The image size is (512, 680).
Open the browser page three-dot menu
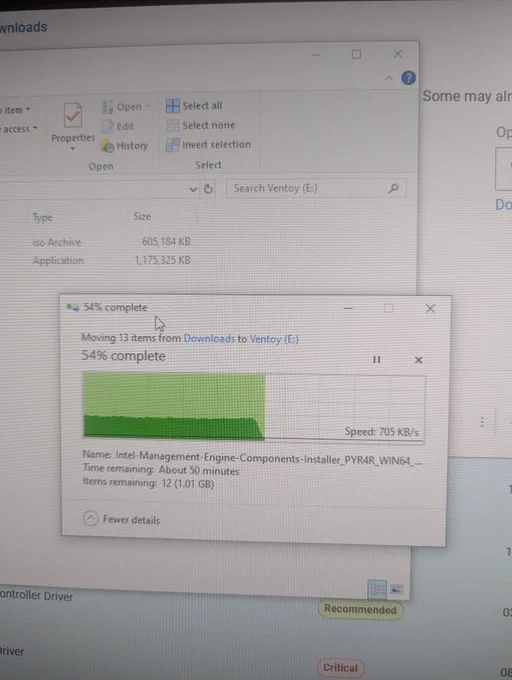pyautogui.click(x=482, y=422)
